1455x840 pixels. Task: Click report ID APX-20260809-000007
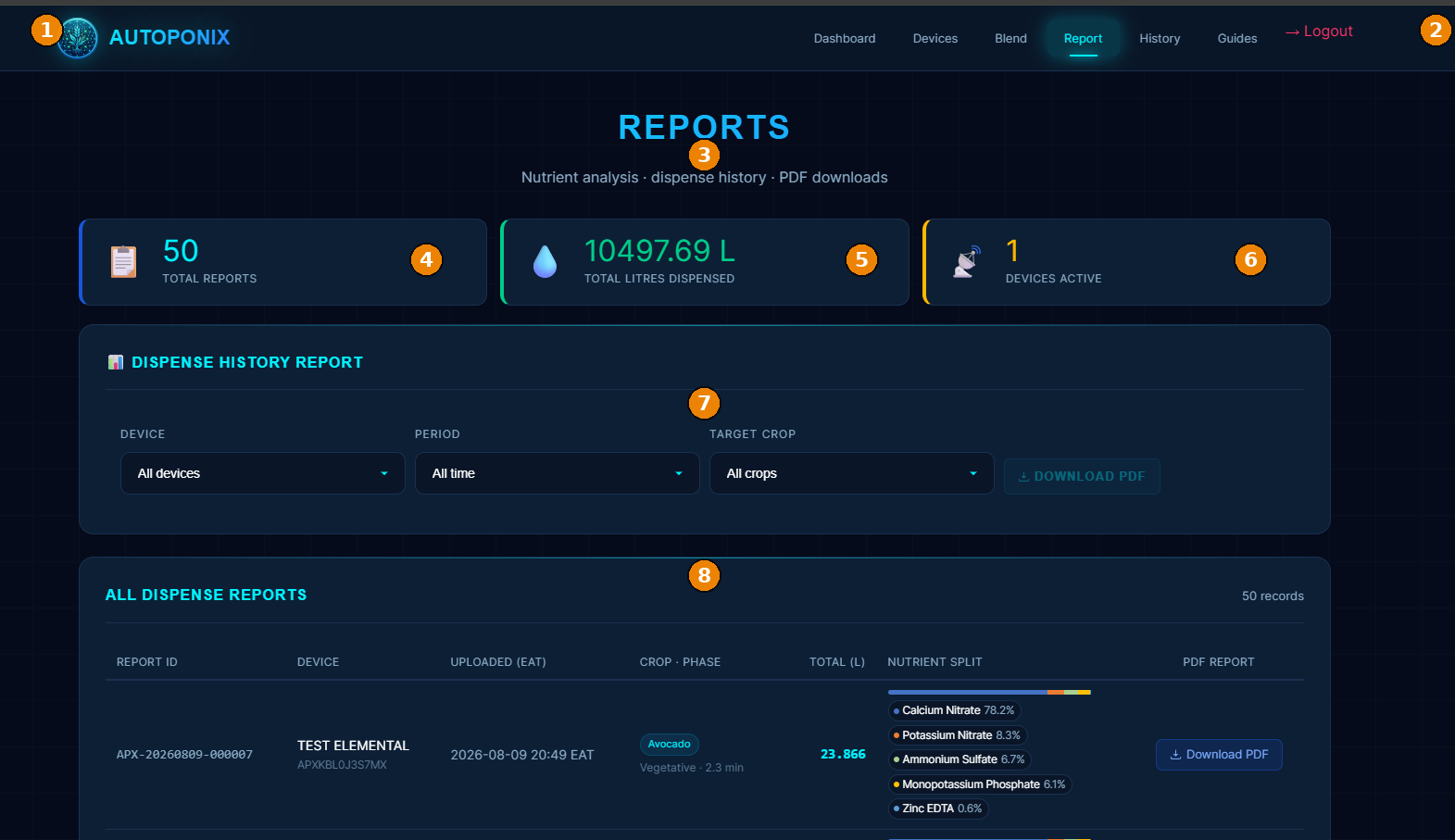pyautogui.click(x=184, y=755)
